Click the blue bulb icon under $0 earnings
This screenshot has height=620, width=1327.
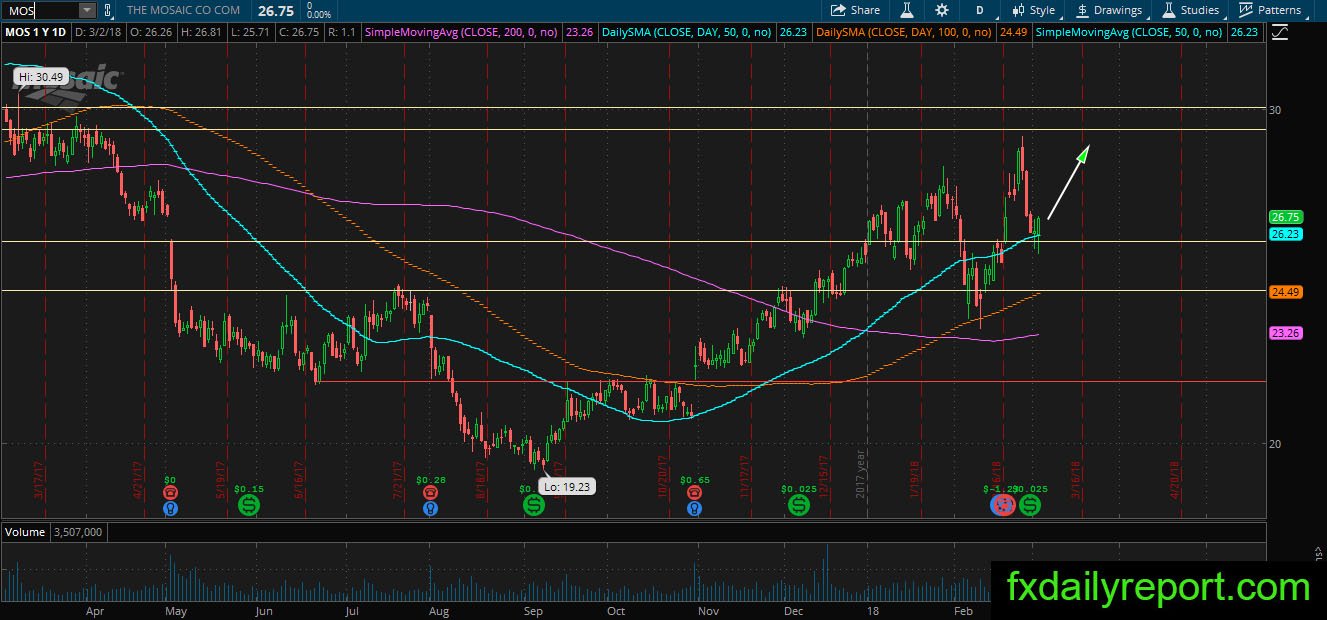170,508
